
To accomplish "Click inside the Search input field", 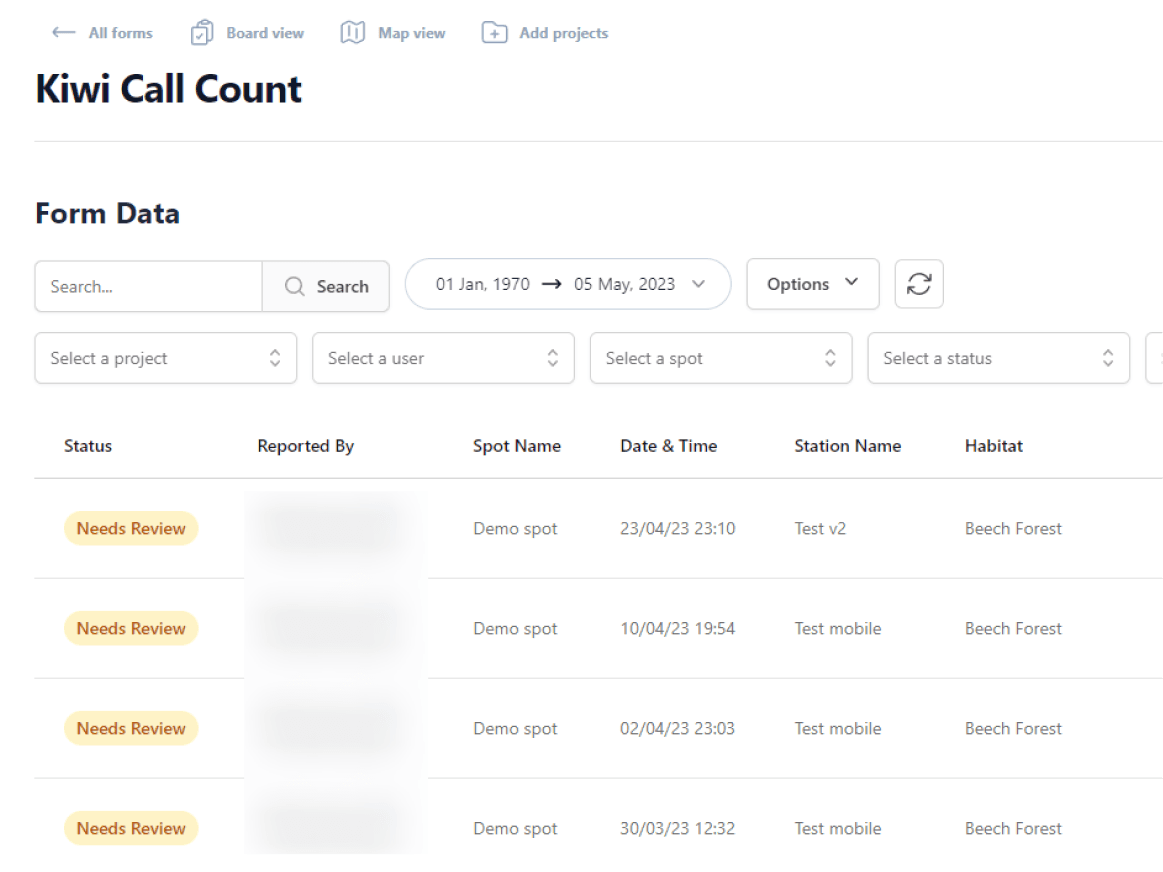I will [148, 286].
